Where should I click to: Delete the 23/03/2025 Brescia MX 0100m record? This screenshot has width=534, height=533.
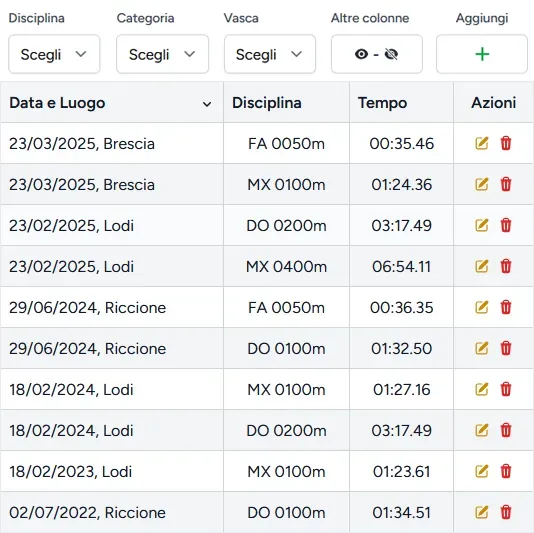pos(506,184)
